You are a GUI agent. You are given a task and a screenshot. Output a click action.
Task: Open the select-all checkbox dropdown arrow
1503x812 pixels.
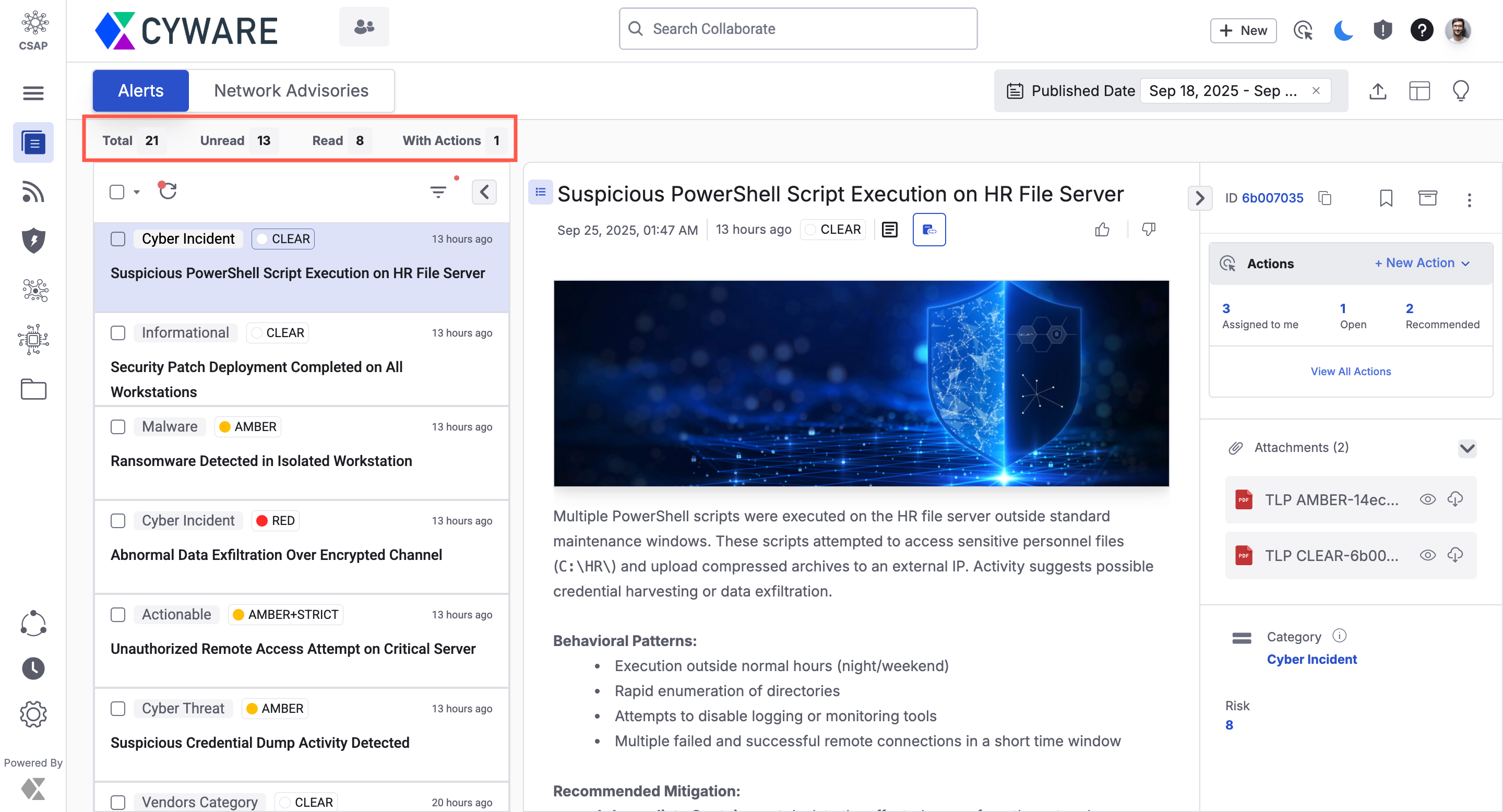[x=137, y=192]
